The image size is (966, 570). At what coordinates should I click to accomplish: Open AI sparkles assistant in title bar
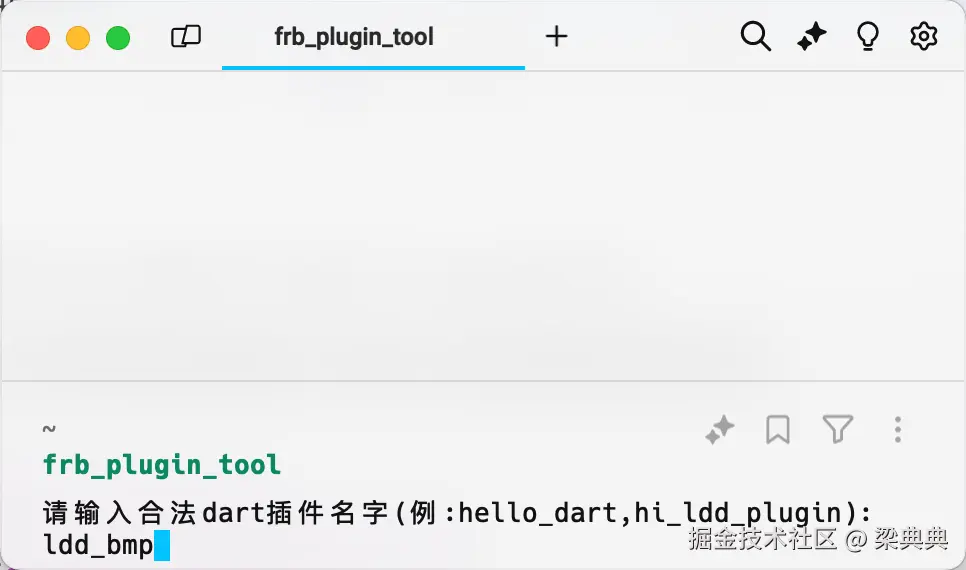coord(811,37)
